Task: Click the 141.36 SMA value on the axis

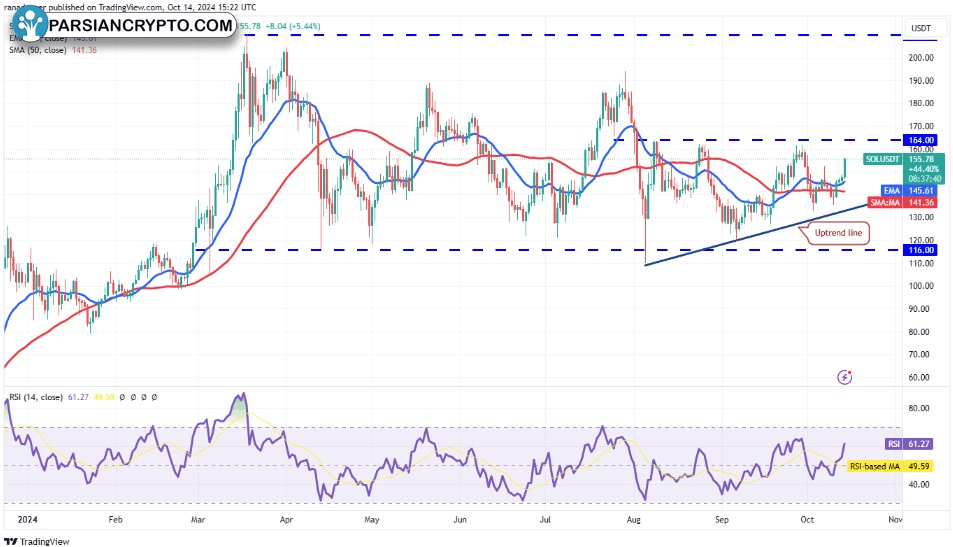Action: pyautogui.click(x=921, y=202)
